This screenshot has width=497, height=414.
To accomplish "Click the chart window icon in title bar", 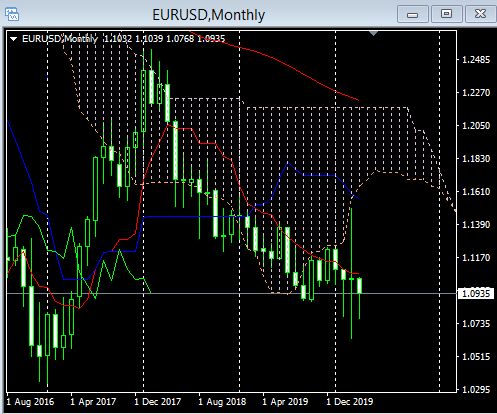I will pyautogui.click(x=12, y=14).
